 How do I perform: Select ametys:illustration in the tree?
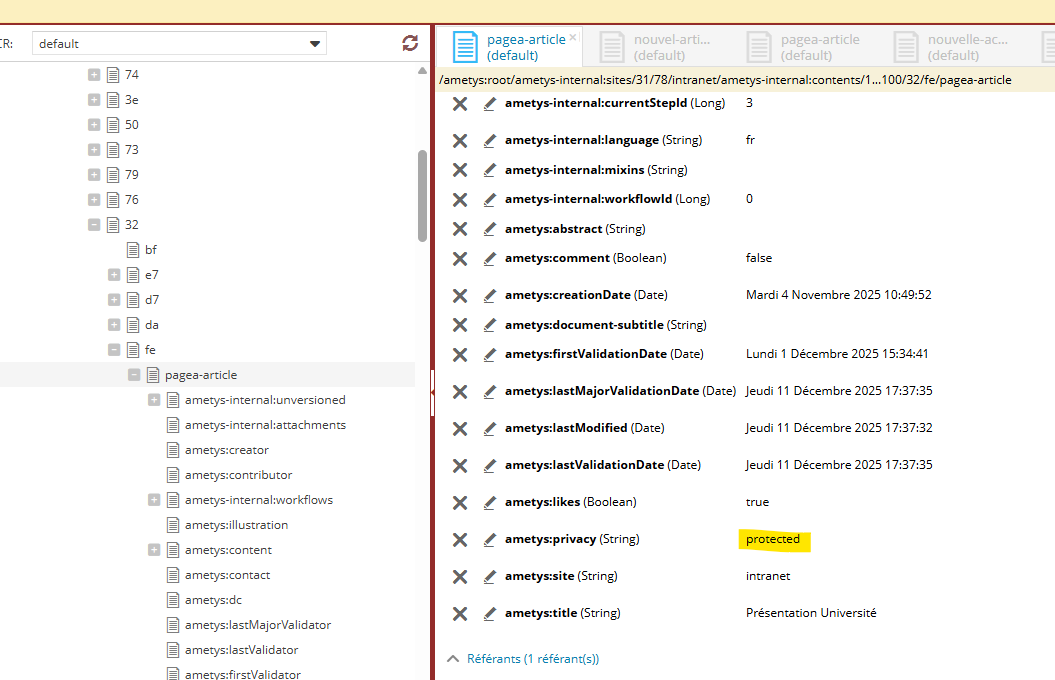coord(236,525)
